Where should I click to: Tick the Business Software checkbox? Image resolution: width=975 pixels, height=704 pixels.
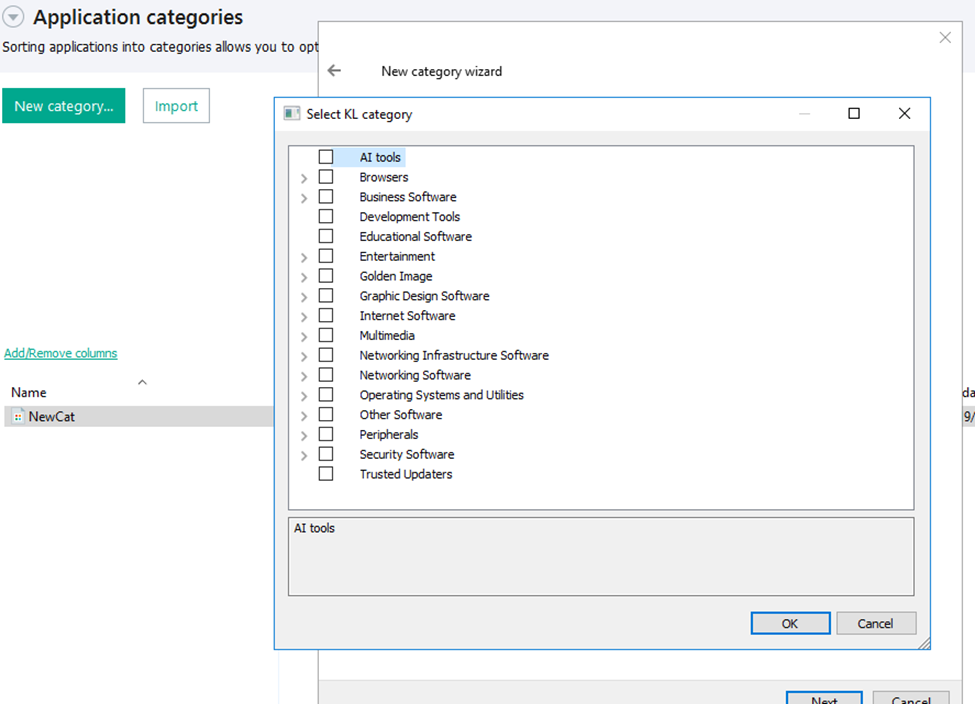(x=326, y=197)
